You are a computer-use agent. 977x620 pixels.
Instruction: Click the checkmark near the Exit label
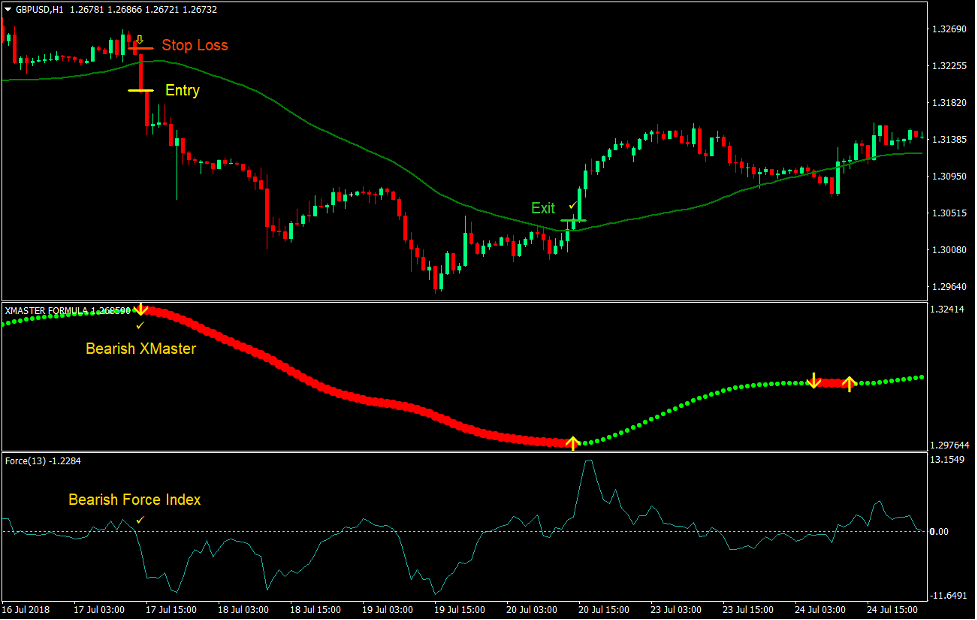pyautogui.click(x=572, y=205)
